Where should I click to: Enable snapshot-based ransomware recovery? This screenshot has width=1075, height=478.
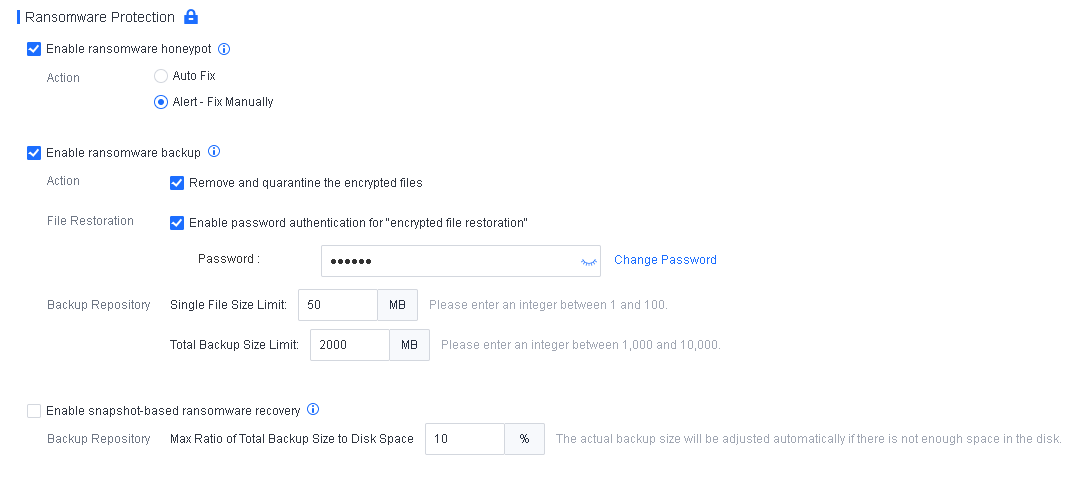34,411
